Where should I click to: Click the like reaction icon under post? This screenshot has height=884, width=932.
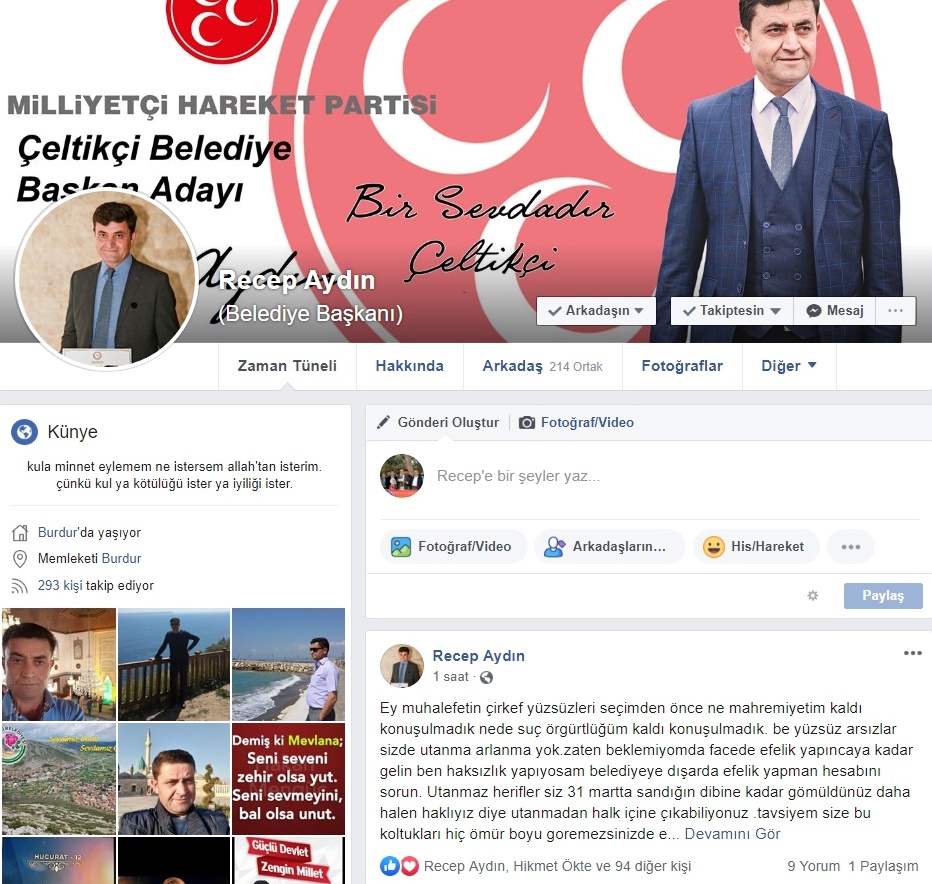pos(389,866)
